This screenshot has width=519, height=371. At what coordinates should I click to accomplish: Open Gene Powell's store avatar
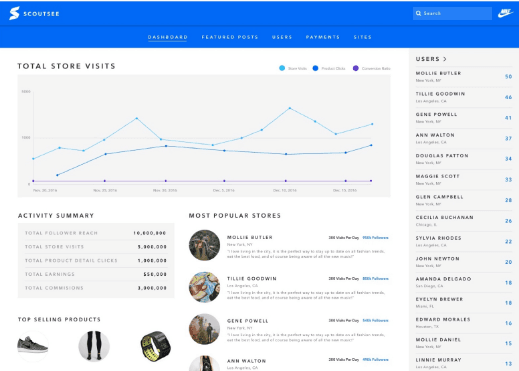tap(204, 329)
